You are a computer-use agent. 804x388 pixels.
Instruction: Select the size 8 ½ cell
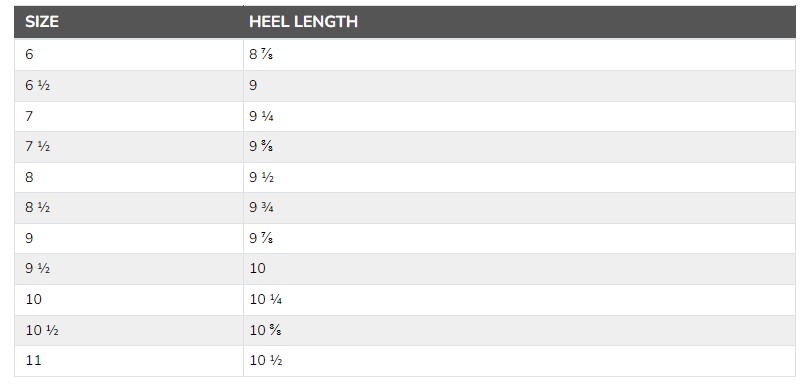129,208
